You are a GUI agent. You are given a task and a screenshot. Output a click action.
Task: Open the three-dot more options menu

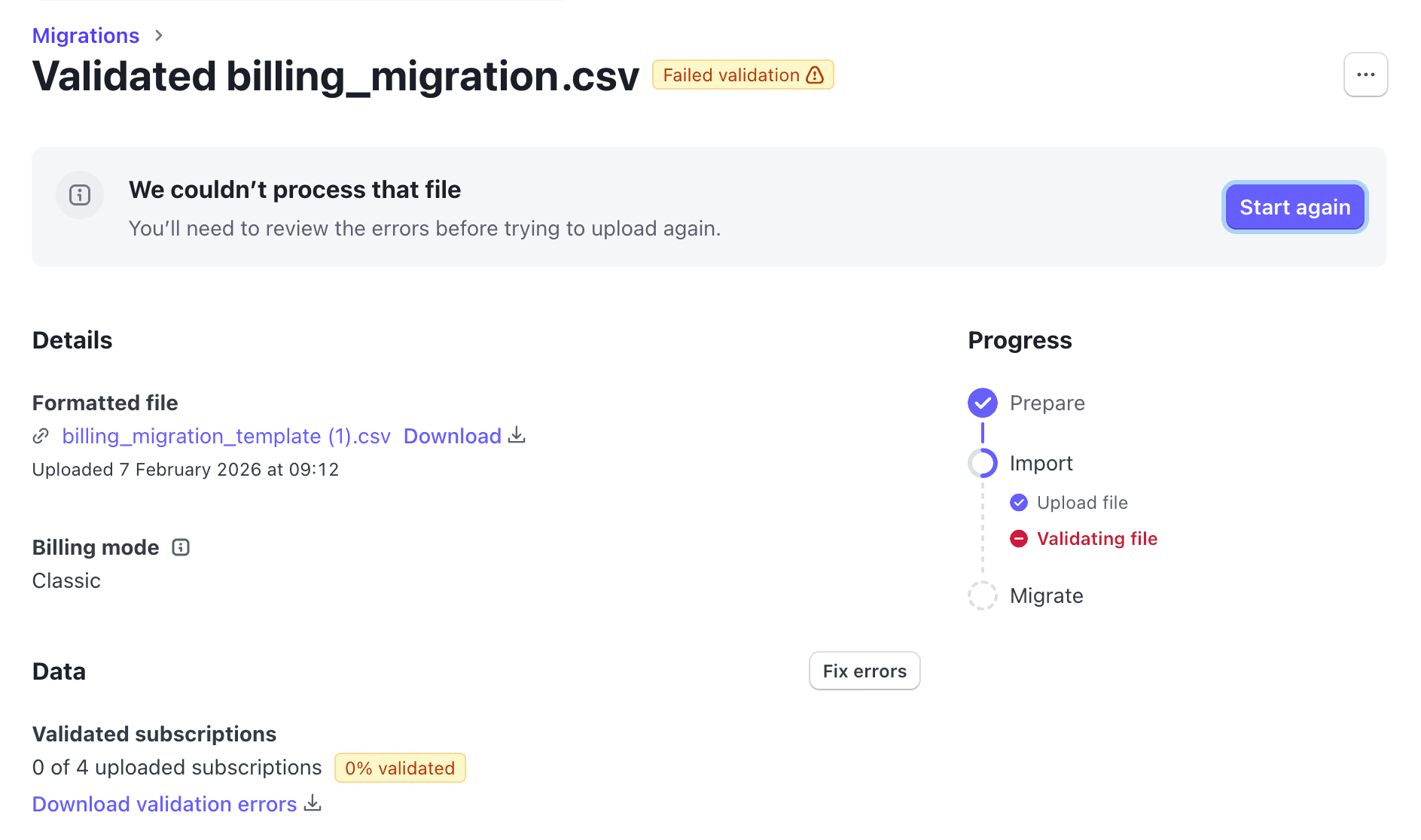point(1365,75)
